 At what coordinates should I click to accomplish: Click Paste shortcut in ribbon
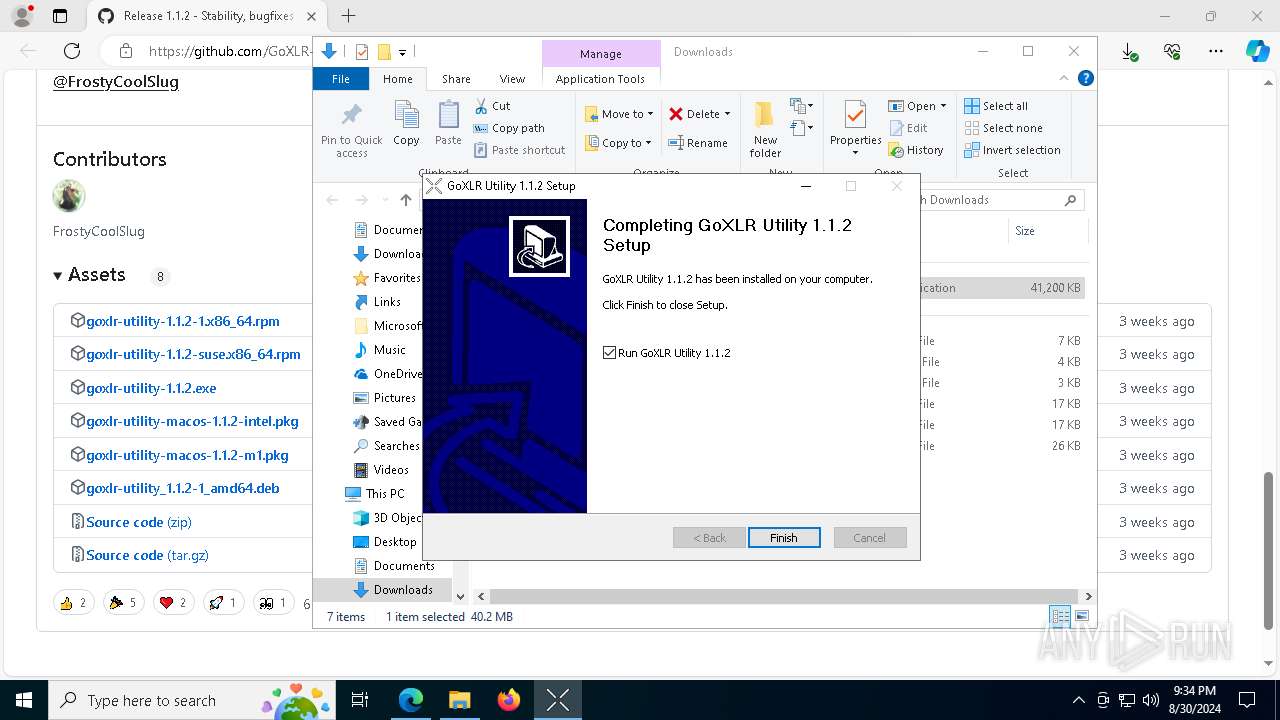click(x=520, y=150)
